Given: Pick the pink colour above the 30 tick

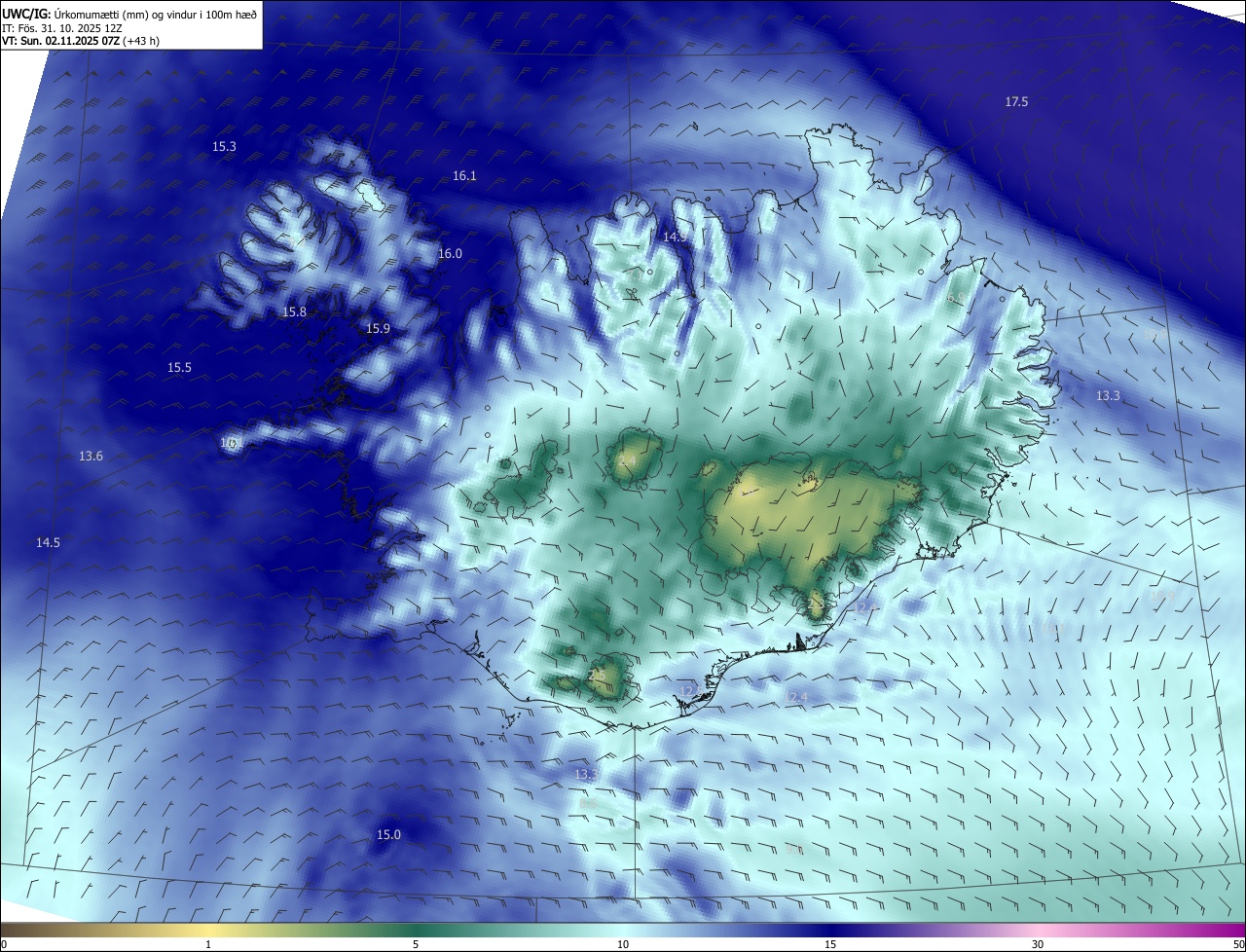Looking at the screenshot, I should 1038,931.
